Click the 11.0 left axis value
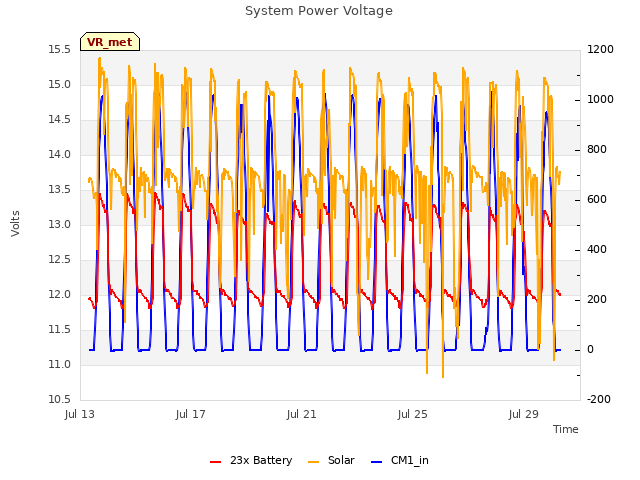The width and height of the screenshot is (640, 480). tap(60, 364)
